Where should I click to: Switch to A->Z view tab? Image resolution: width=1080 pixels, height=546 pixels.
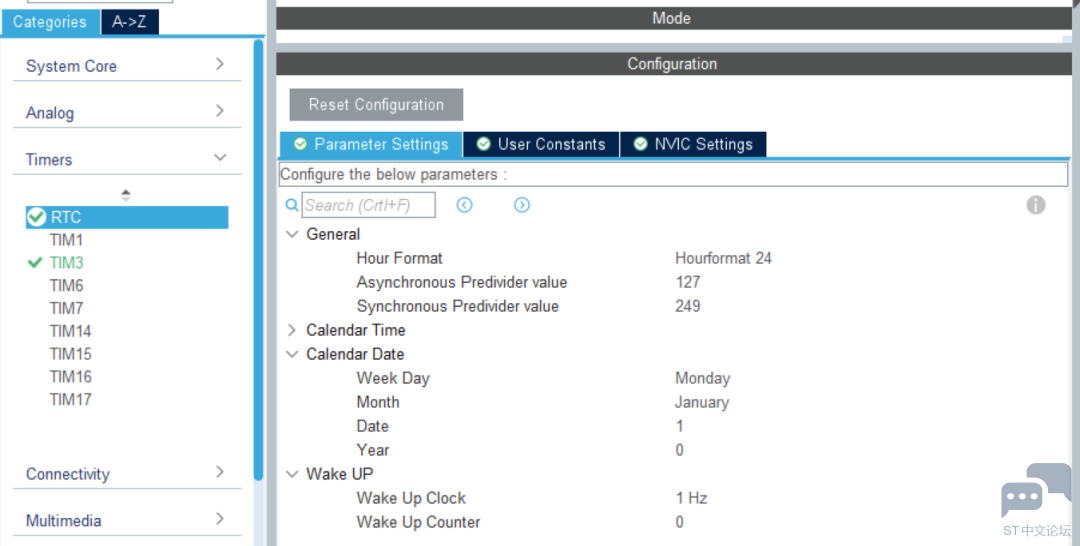(129, 22)
